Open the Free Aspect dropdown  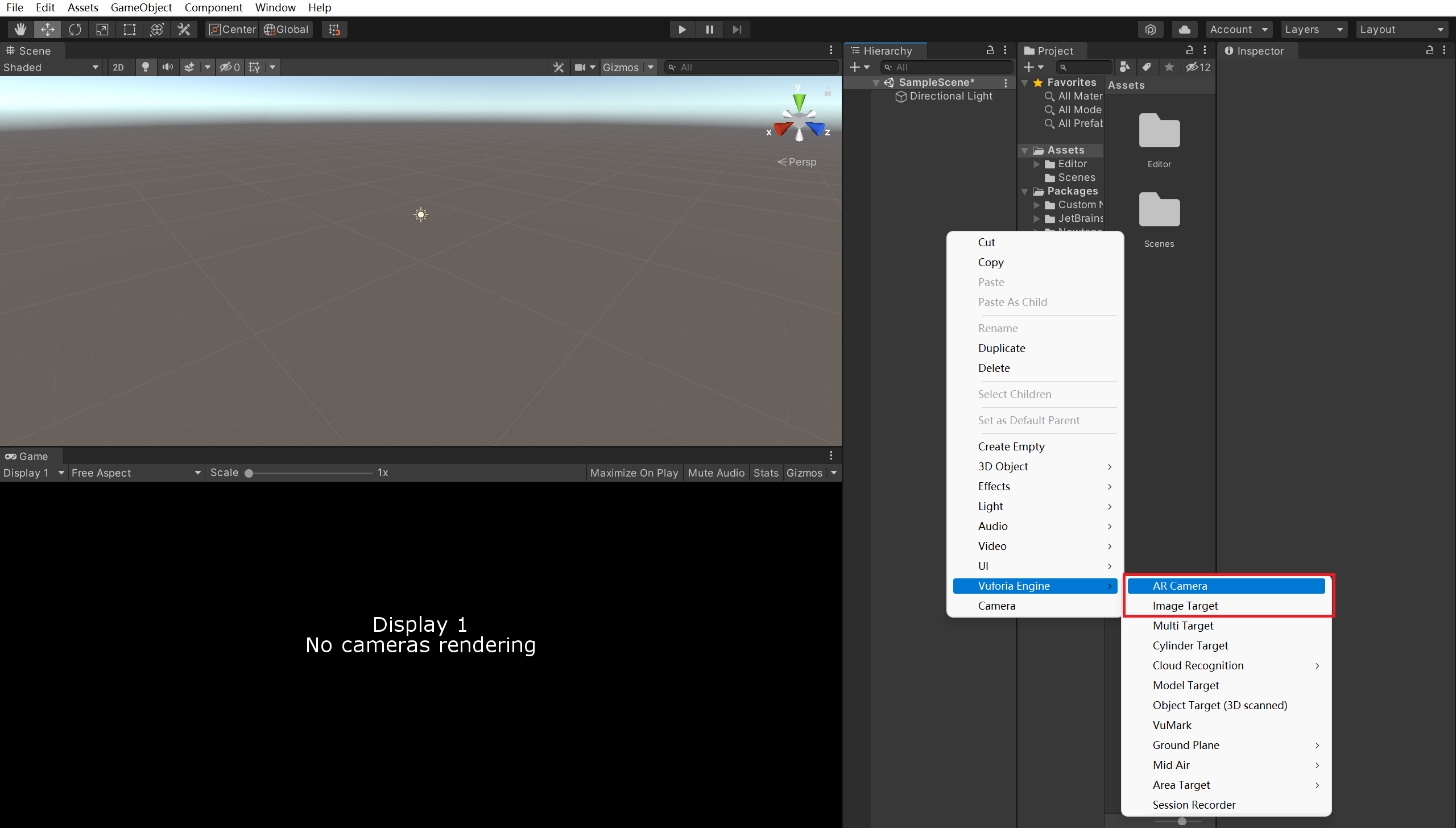135,473
